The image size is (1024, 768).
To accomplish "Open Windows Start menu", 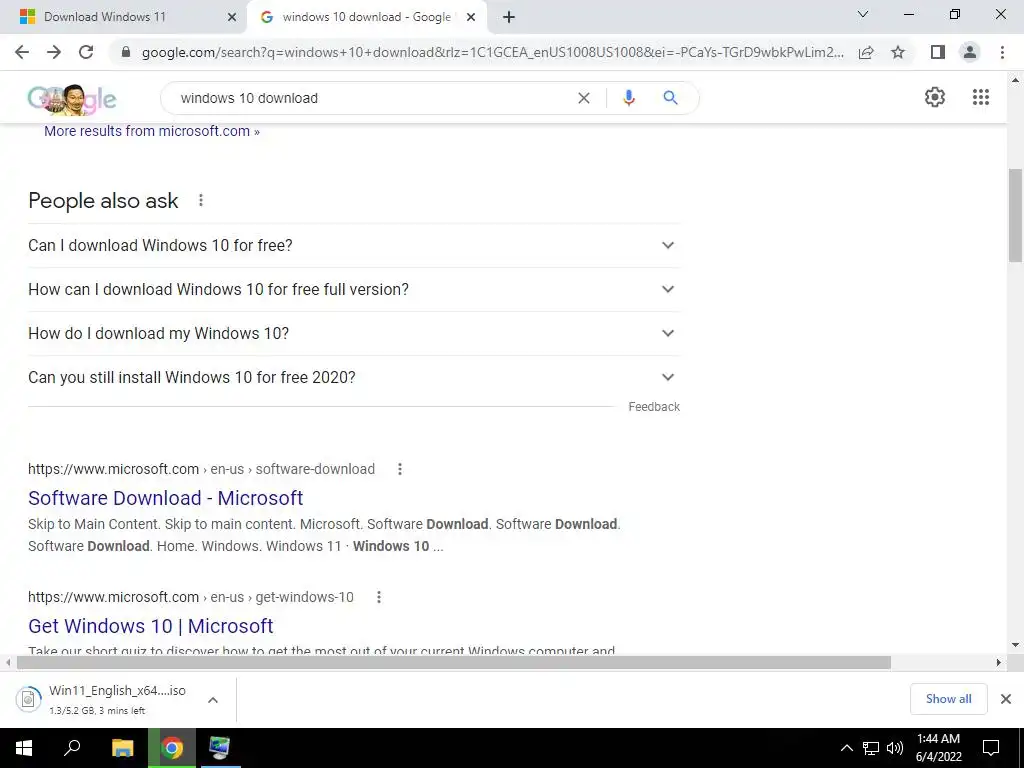I will pyautogui.click(x=24, y=748).
